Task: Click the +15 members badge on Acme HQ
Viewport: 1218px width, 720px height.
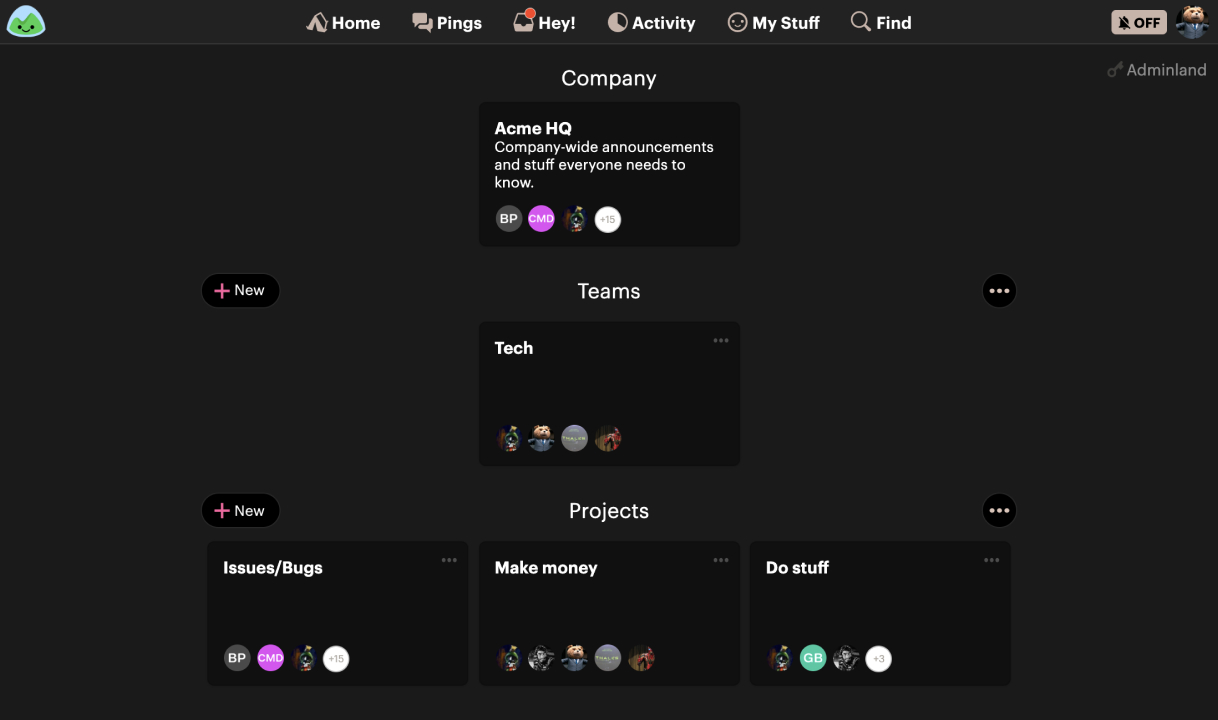Action: (608, 219)
